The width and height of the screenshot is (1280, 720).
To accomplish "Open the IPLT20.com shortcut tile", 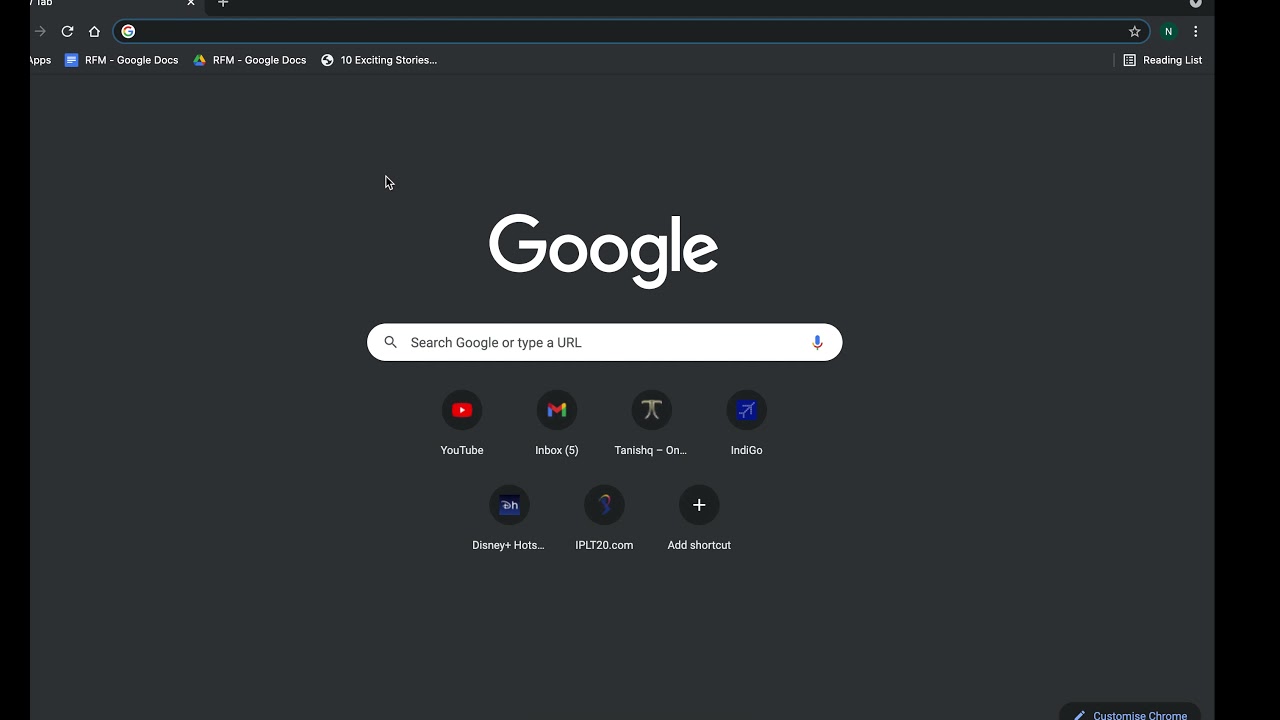I will pos(604,518).
